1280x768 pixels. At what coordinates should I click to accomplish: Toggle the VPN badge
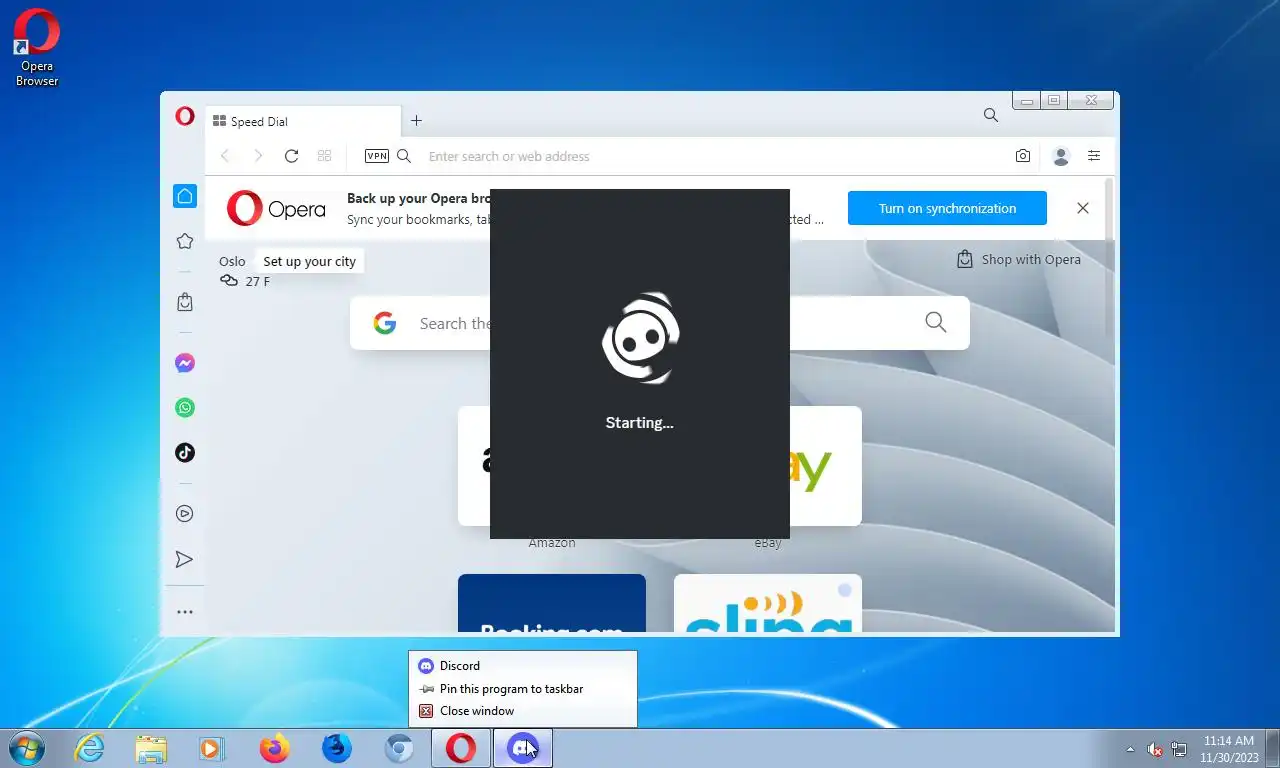377,156
